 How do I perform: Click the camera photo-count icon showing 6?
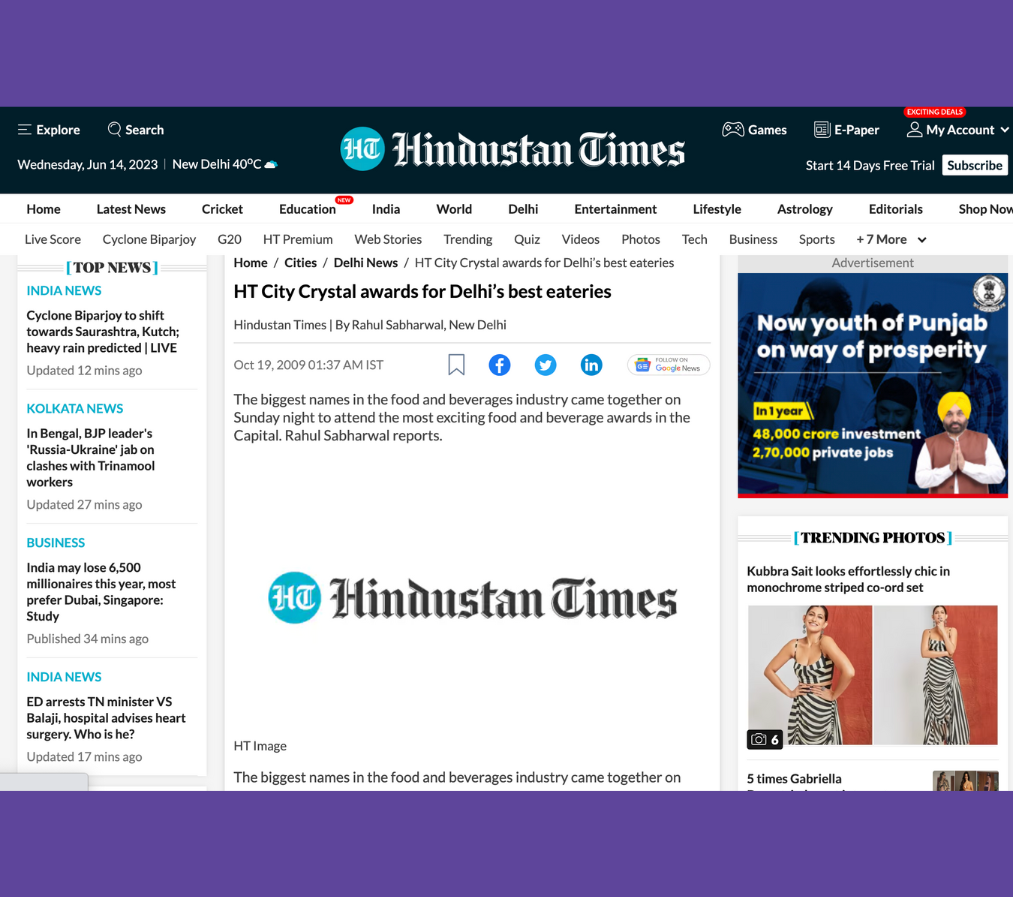[764, 739]
